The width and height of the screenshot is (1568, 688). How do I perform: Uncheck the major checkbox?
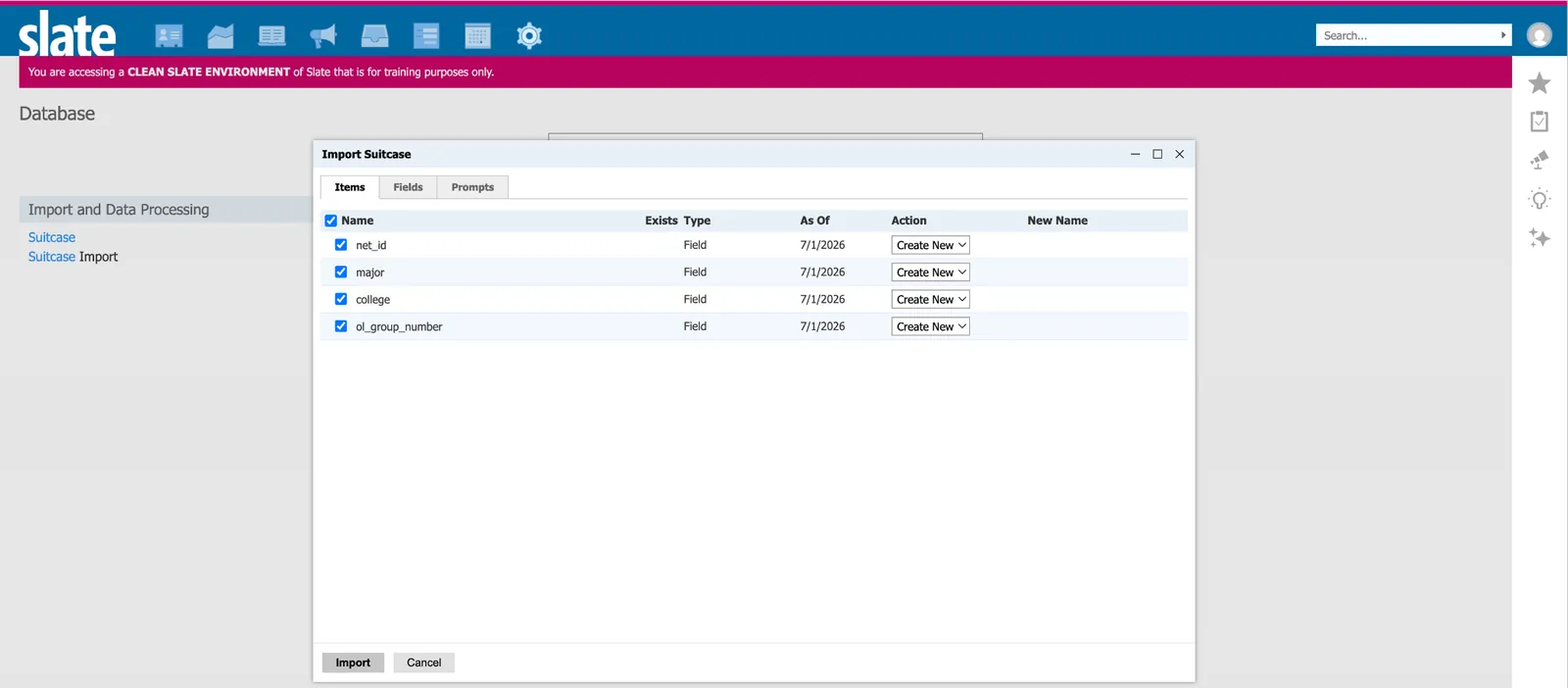(341, 271)
